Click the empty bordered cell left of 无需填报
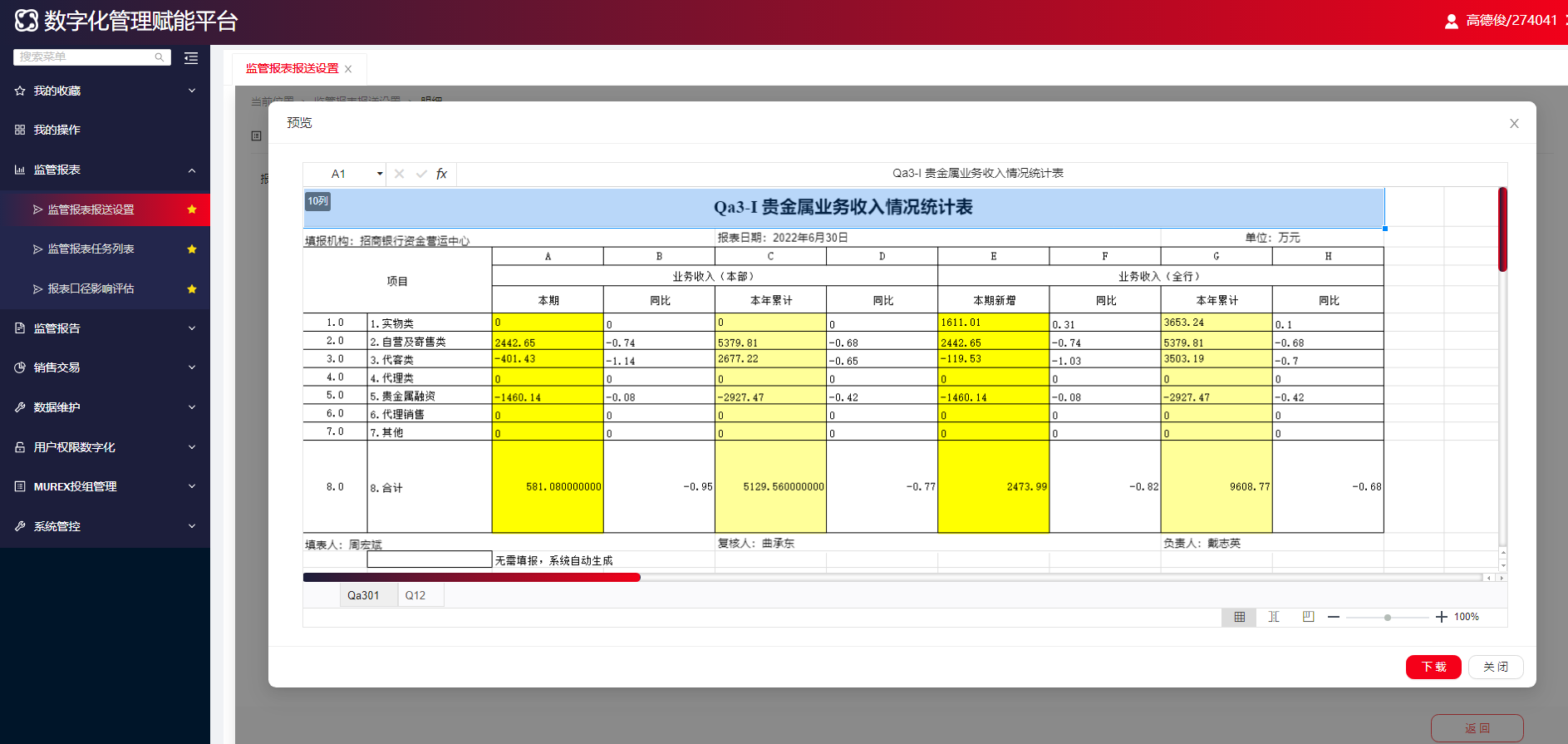Image resolution: width=1568 pixels, height=744 pixels. [430, 559]
